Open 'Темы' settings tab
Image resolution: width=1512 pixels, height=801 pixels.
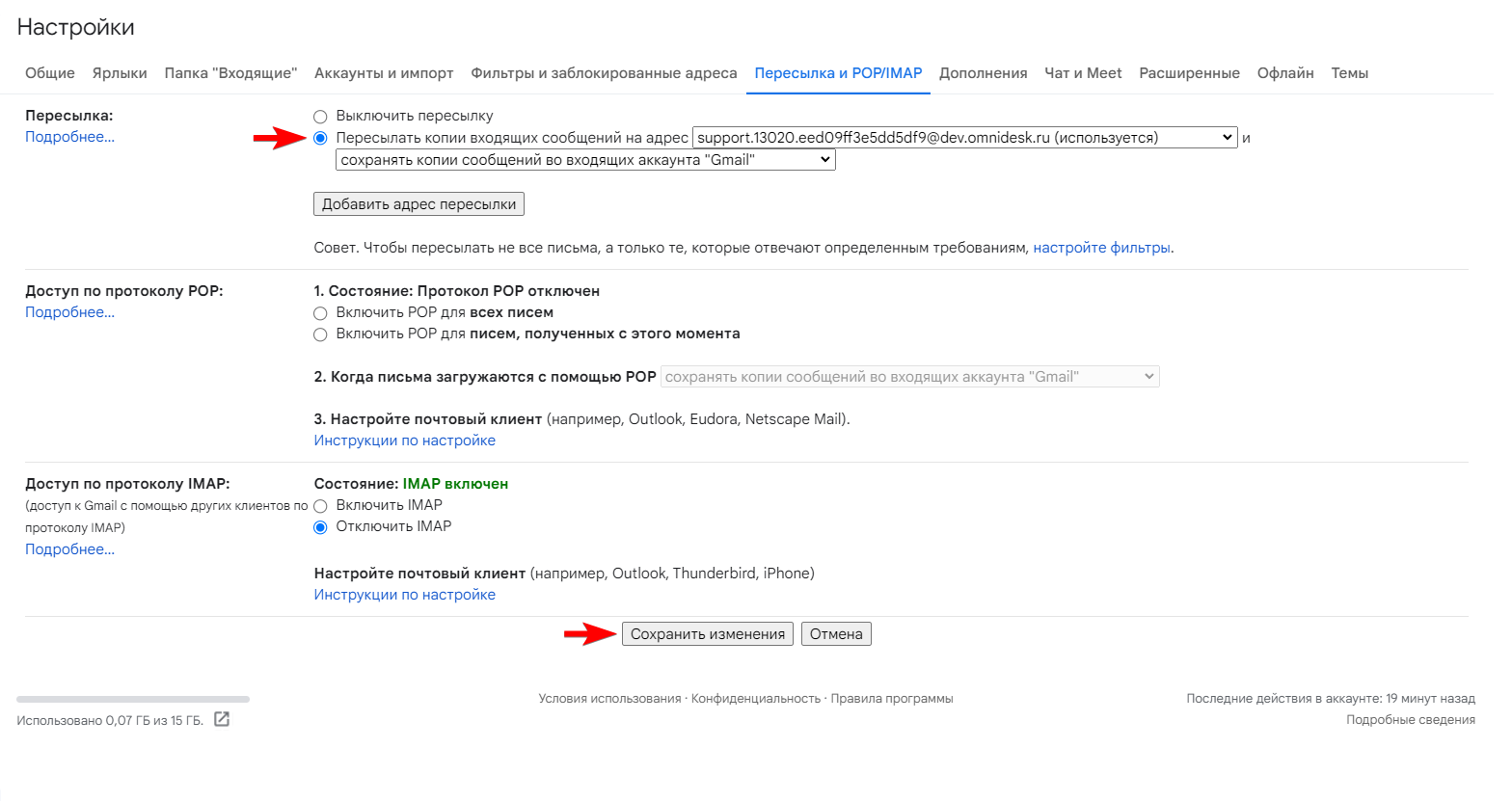tap(1349, 73)
